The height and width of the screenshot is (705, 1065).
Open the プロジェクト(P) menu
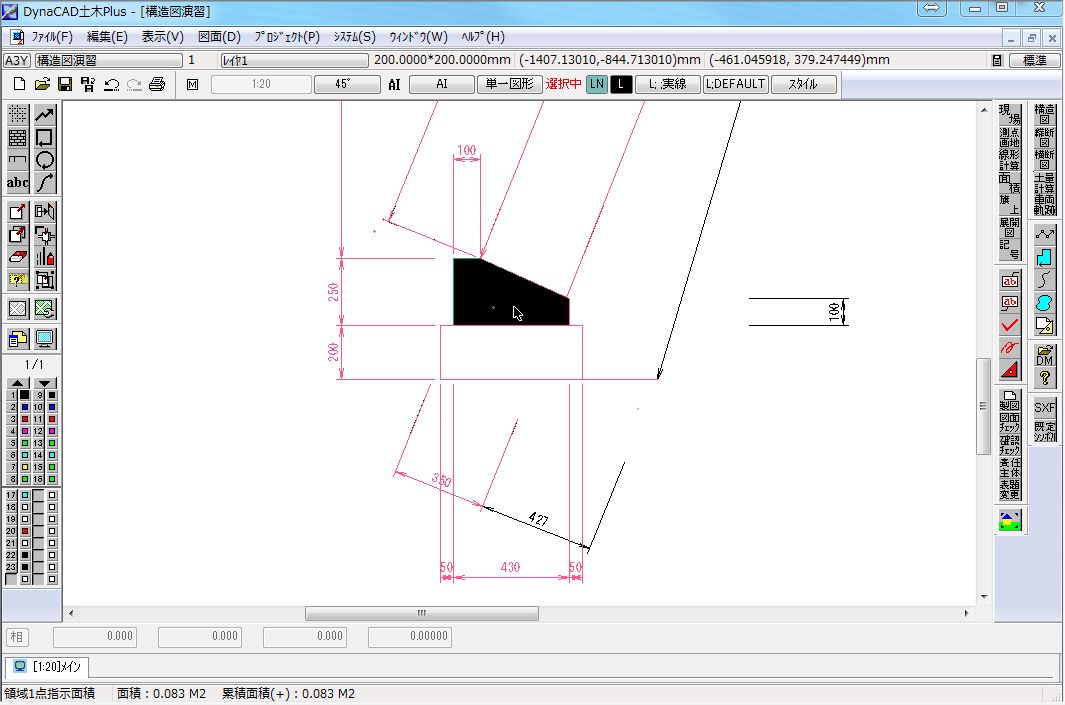pos(287,37)
